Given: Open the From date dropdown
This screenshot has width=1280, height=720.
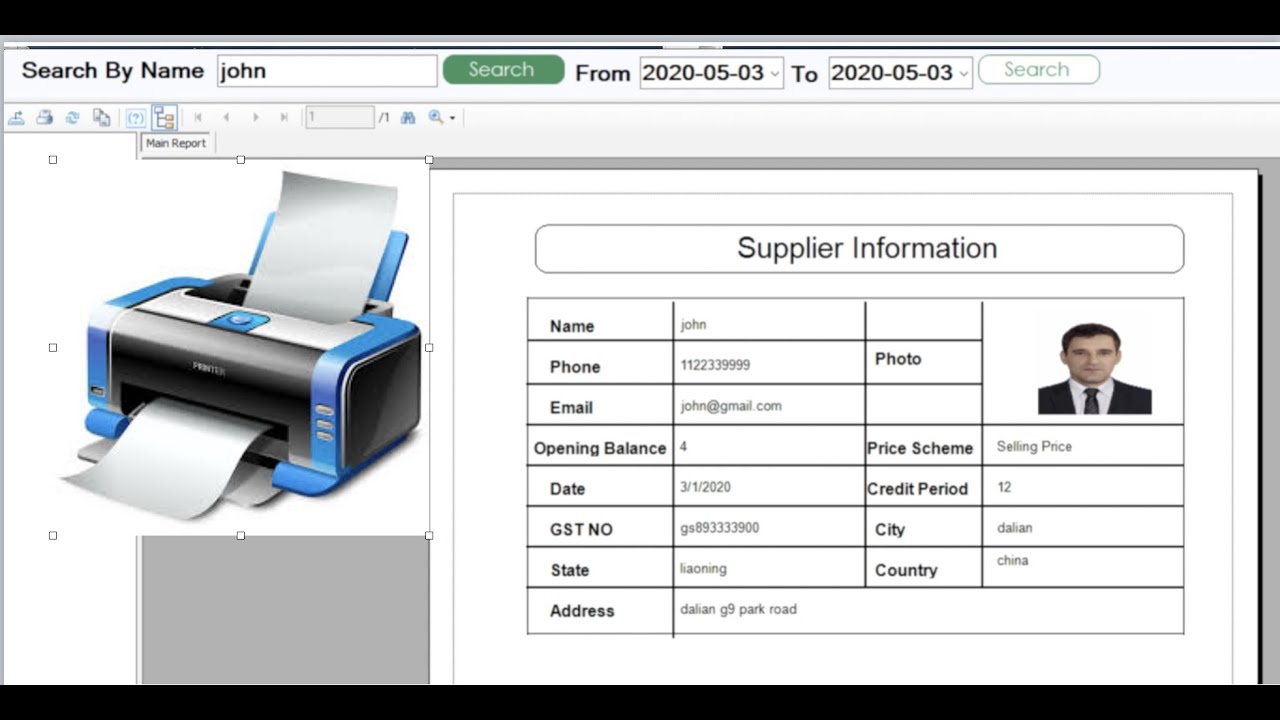Looking at the screenshot, I should [x=774, y=73].
